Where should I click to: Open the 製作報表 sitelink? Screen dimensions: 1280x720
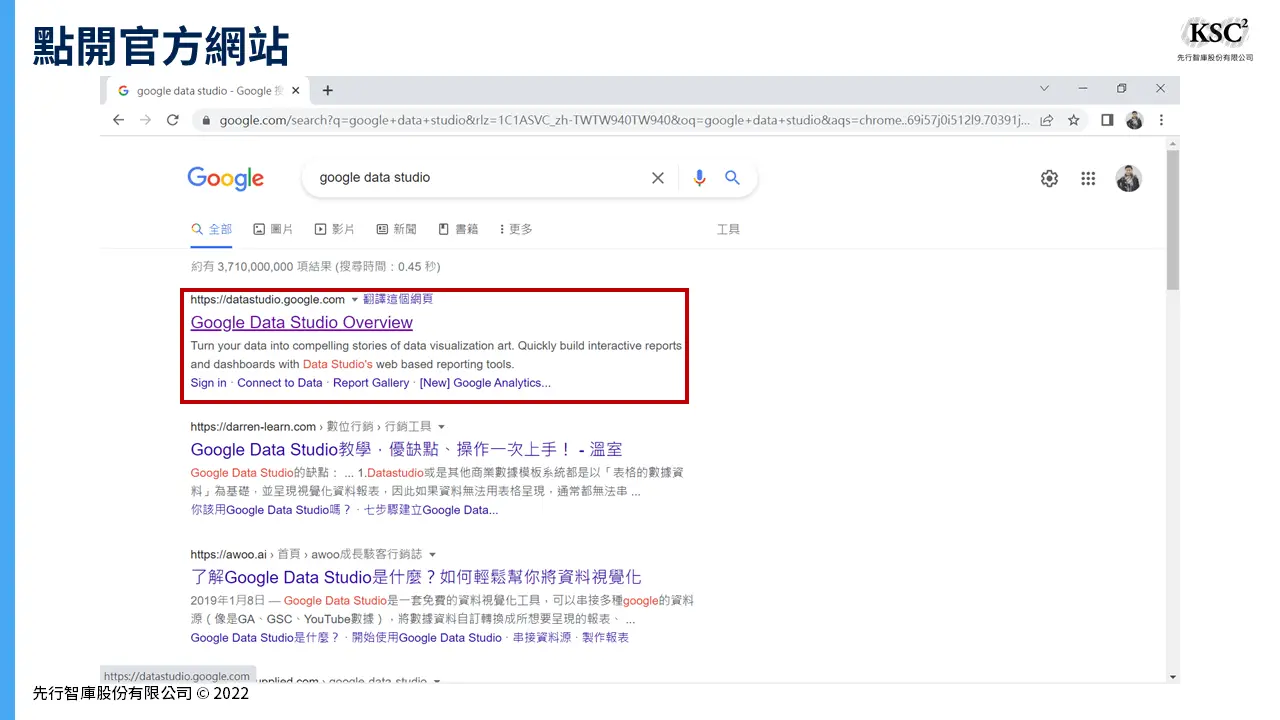click(x=605, y=638)
